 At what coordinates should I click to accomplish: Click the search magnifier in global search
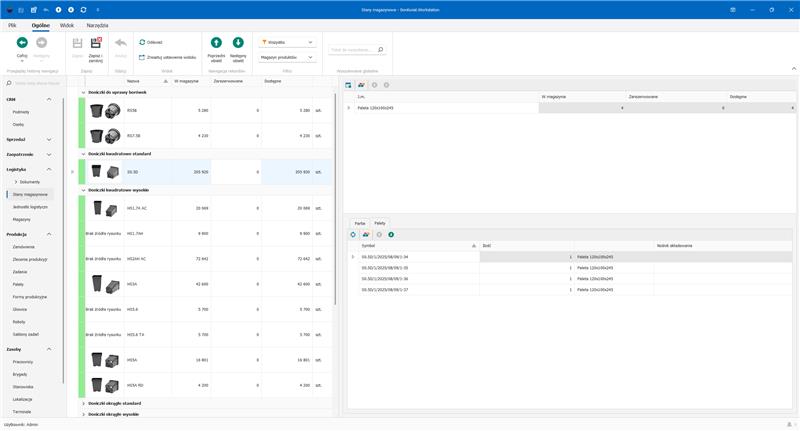pyautogui.click(x=380, y=49)
